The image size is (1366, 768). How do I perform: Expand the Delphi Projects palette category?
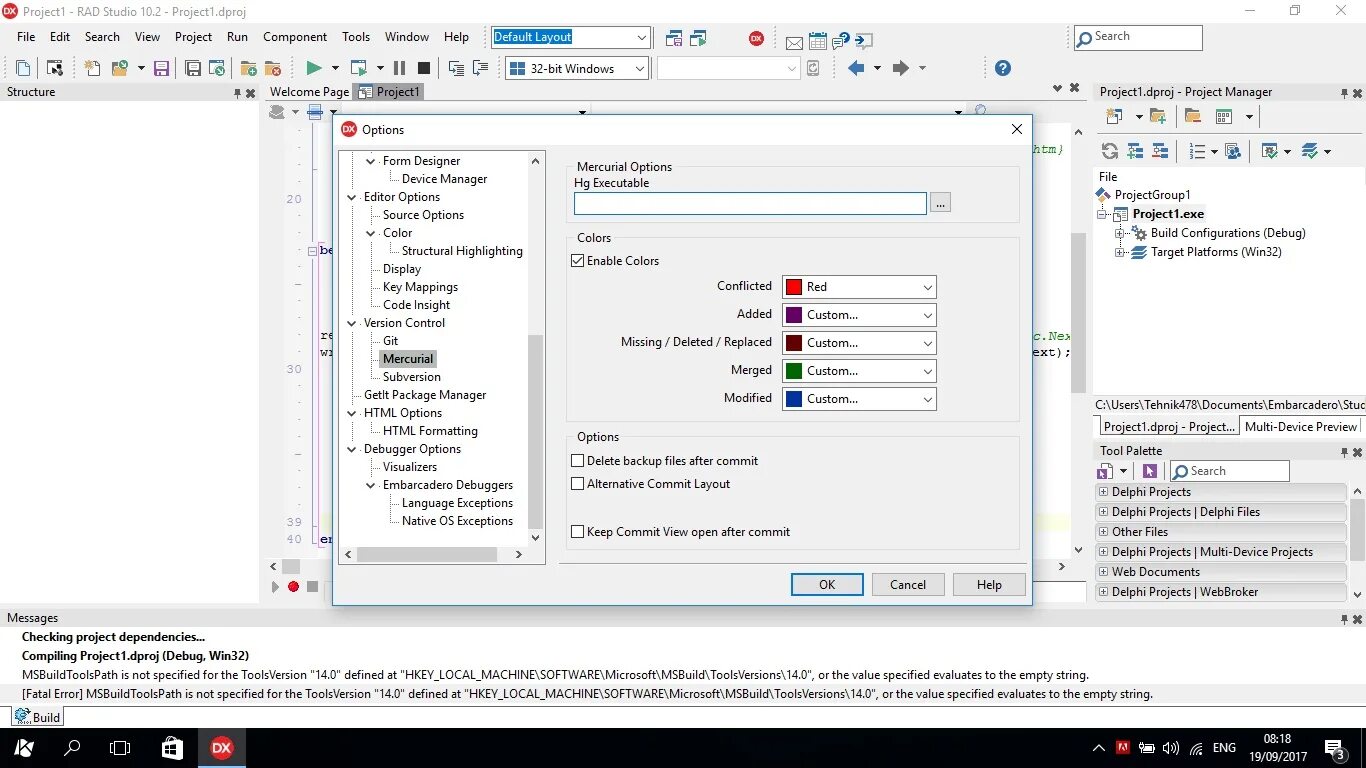point(1104,492)
